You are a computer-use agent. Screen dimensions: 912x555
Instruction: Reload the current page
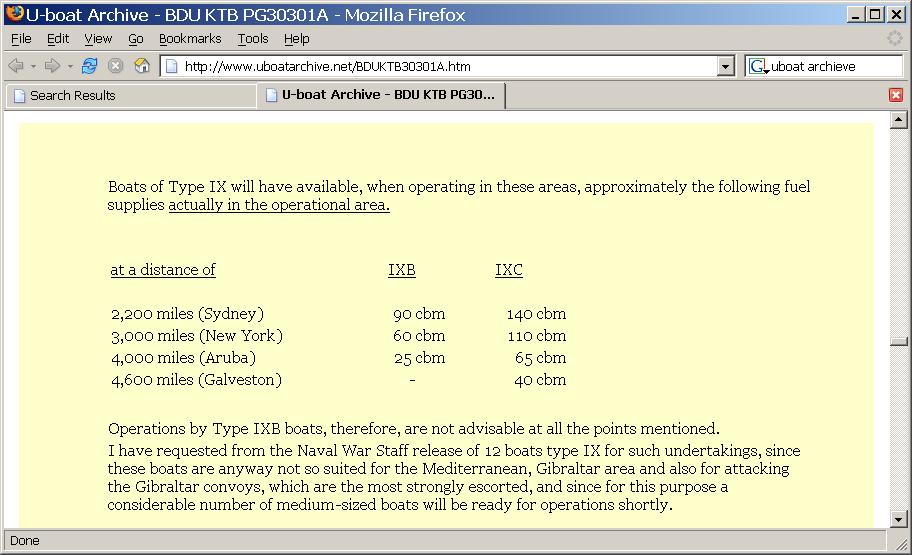[x=90, y=66]
